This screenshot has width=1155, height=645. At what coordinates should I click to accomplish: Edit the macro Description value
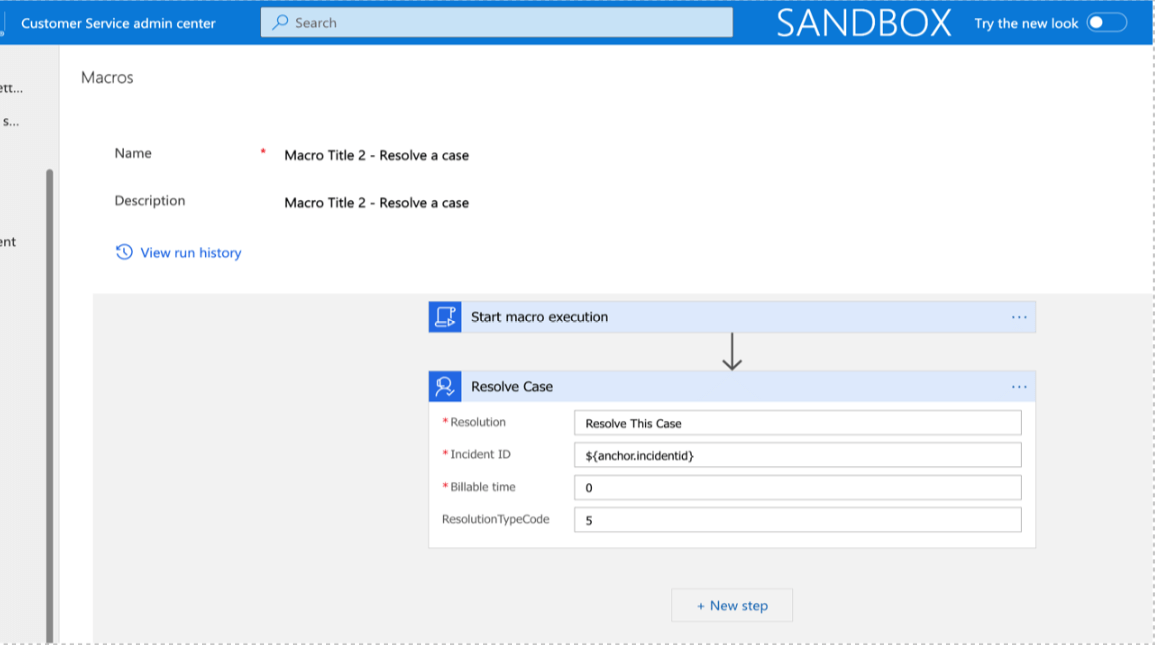(376, 202)
